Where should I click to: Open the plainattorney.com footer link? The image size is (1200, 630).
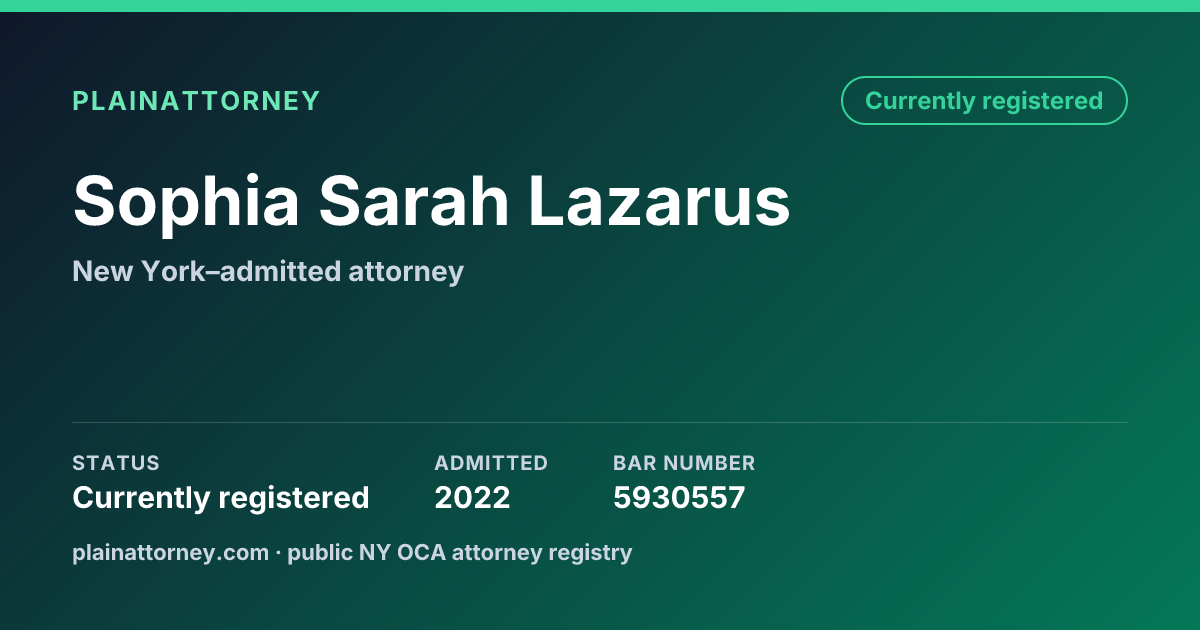click(x=171, y=552)
